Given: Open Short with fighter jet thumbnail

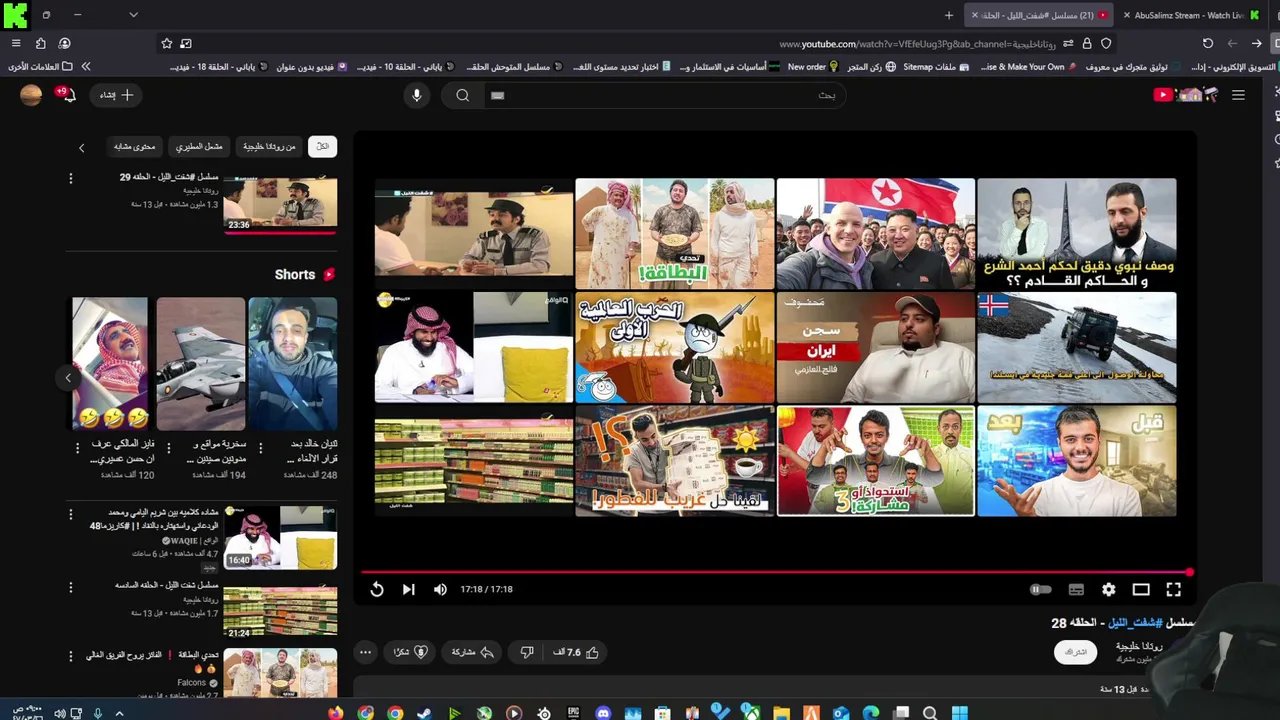Looking at the screenshot, I should pyautogui.click(x=200, y=363).
